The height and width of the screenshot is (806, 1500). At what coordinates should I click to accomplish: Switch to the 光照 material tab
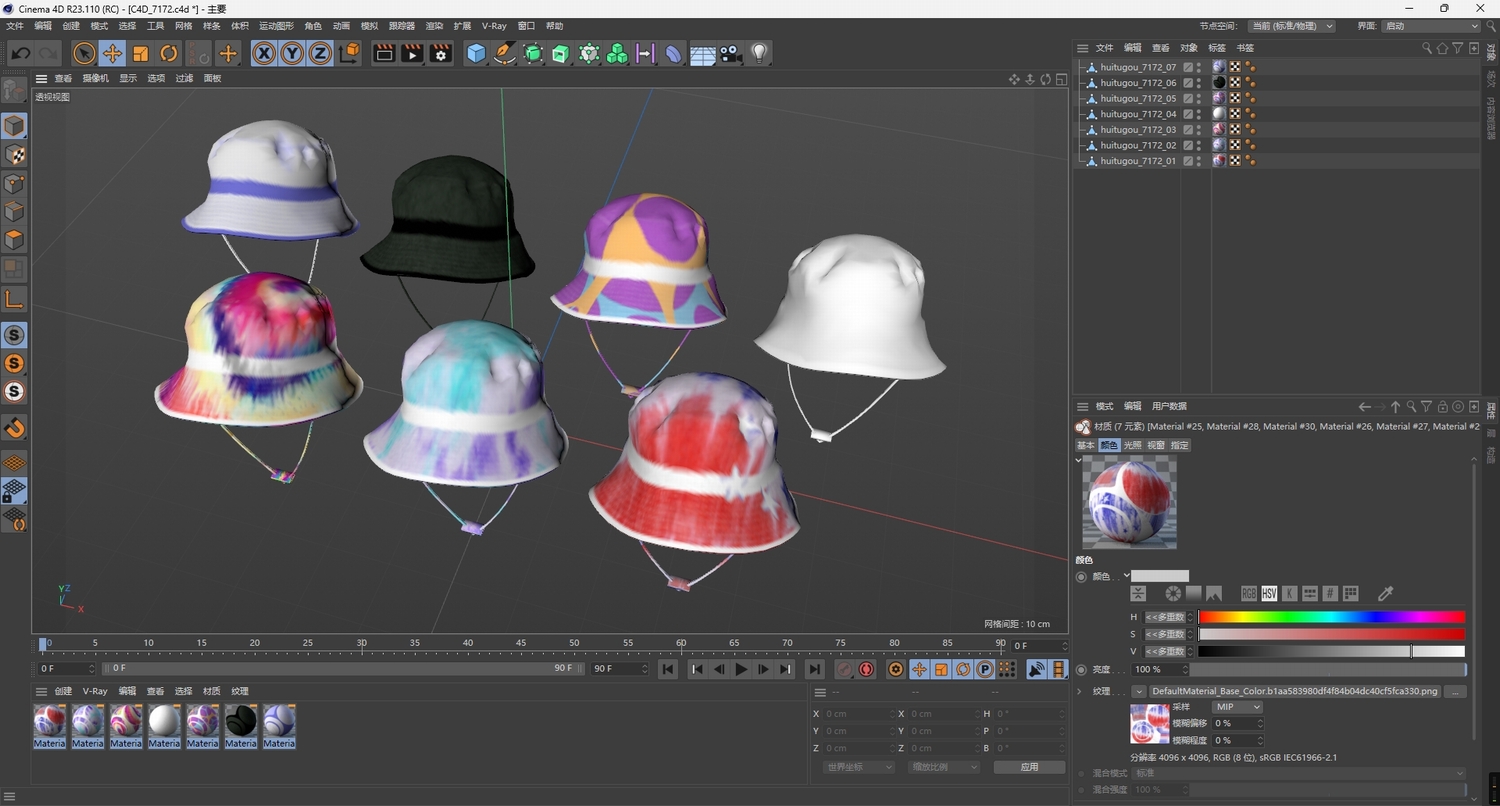pos(1132,445)
